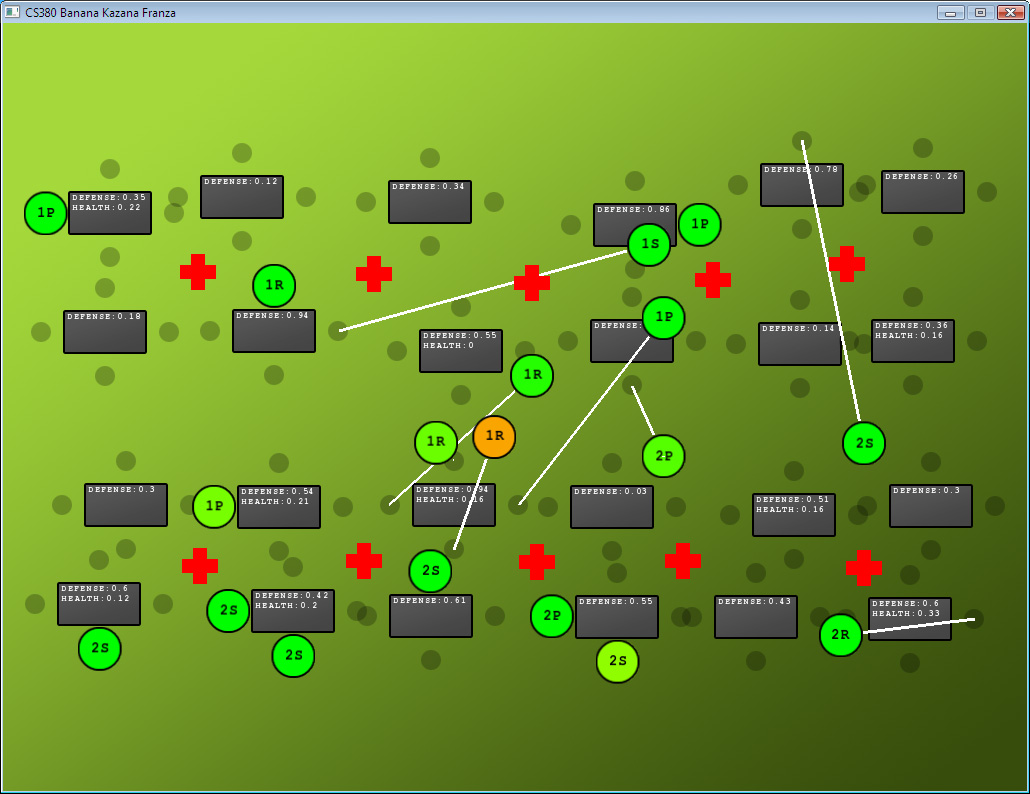
Task: Click the 2S unit left of DEFENSE:0.42 bunker
Action: coord(228,611)
